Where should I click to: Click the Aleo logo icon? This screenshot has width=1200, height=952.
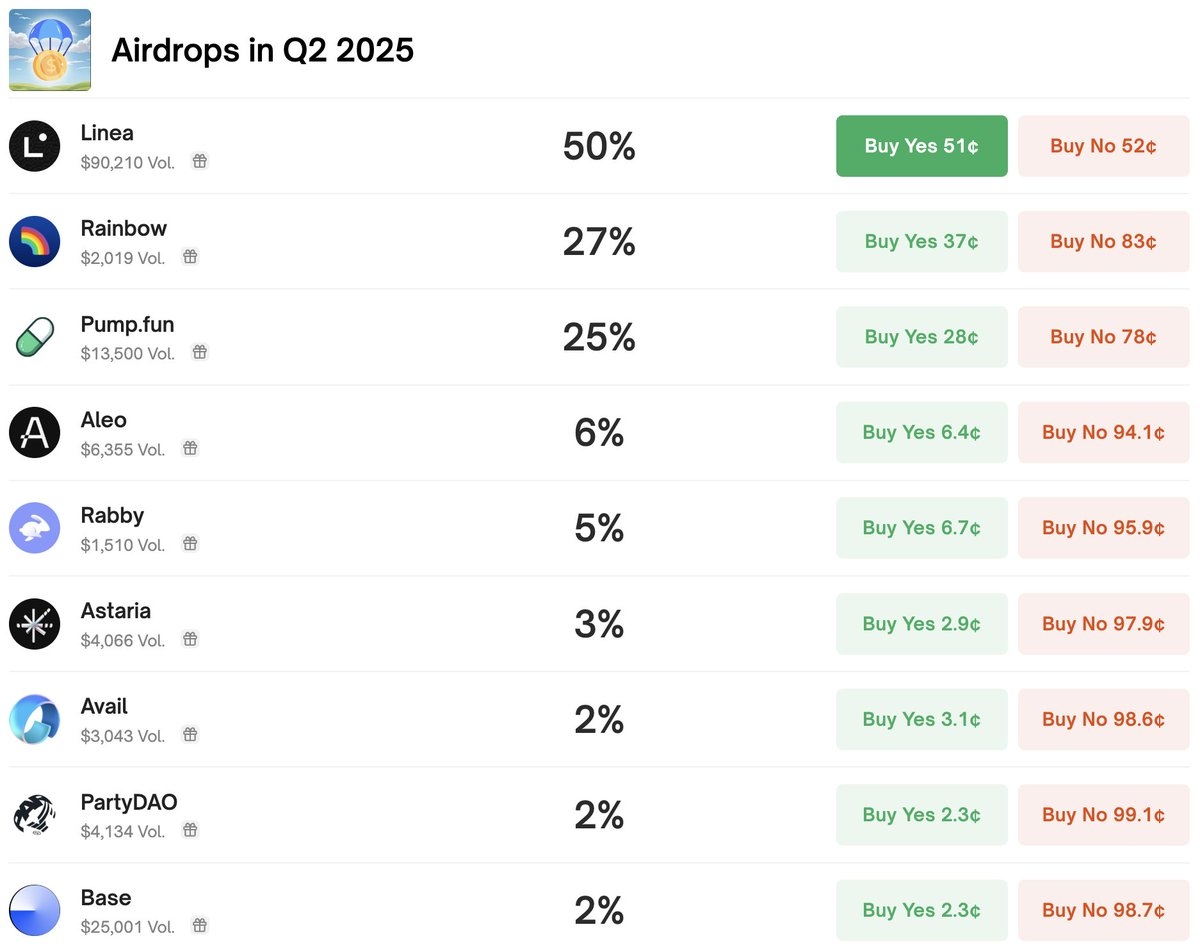coord(35,433)
